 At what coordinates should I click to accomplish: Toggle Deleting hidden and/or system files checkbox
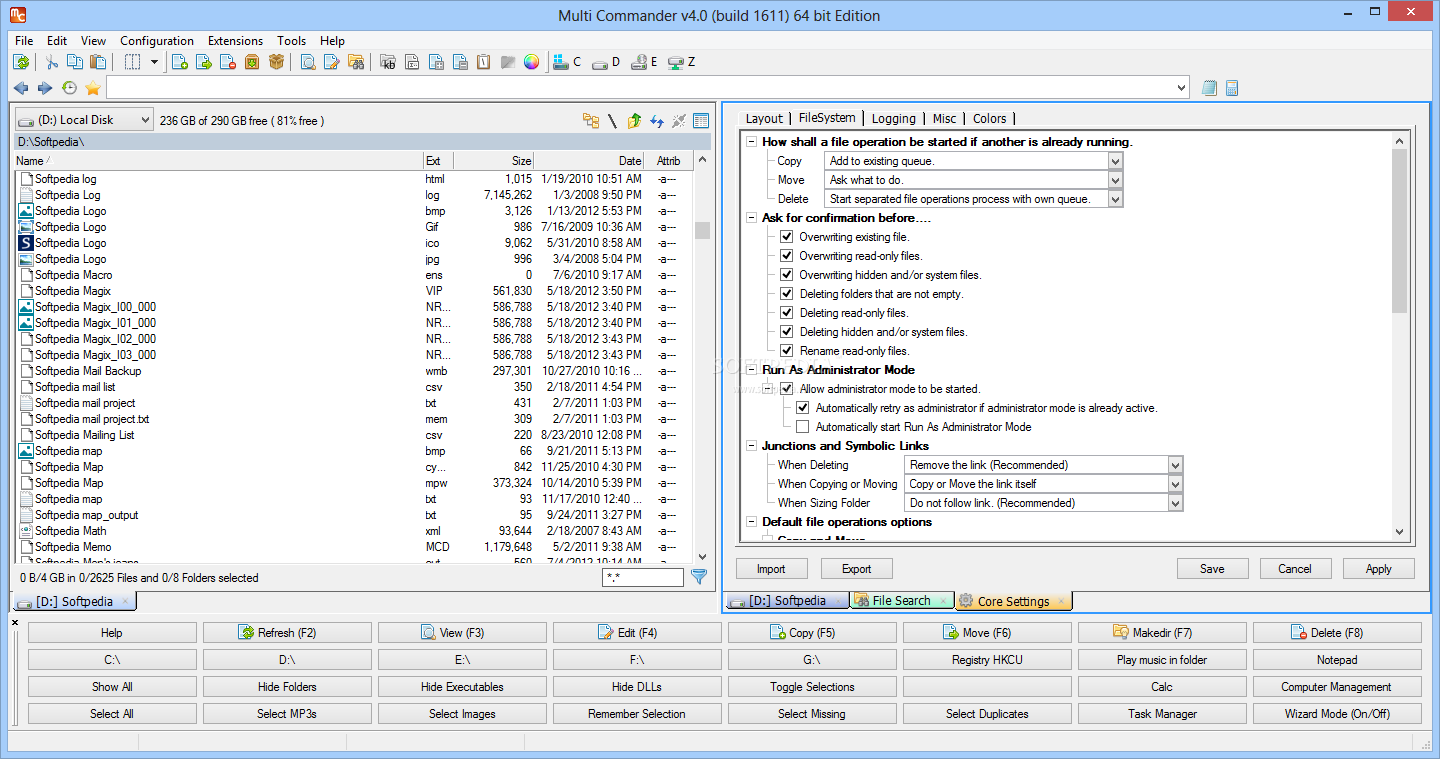787,332
